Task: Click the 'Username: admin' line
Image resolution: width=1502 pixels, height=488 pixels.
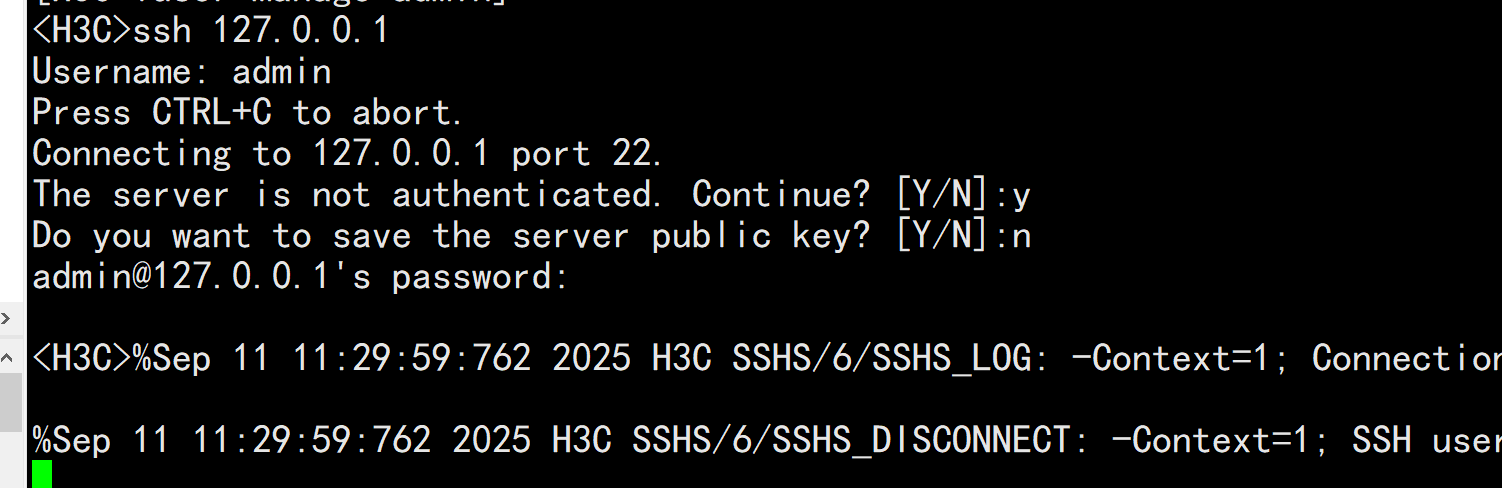Action: (181, 72)
